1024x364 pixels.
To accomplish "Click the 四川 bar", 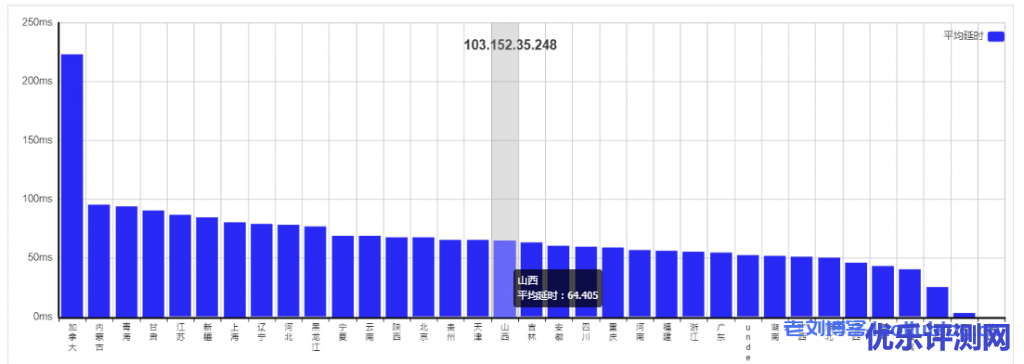I will coord(586,282).
